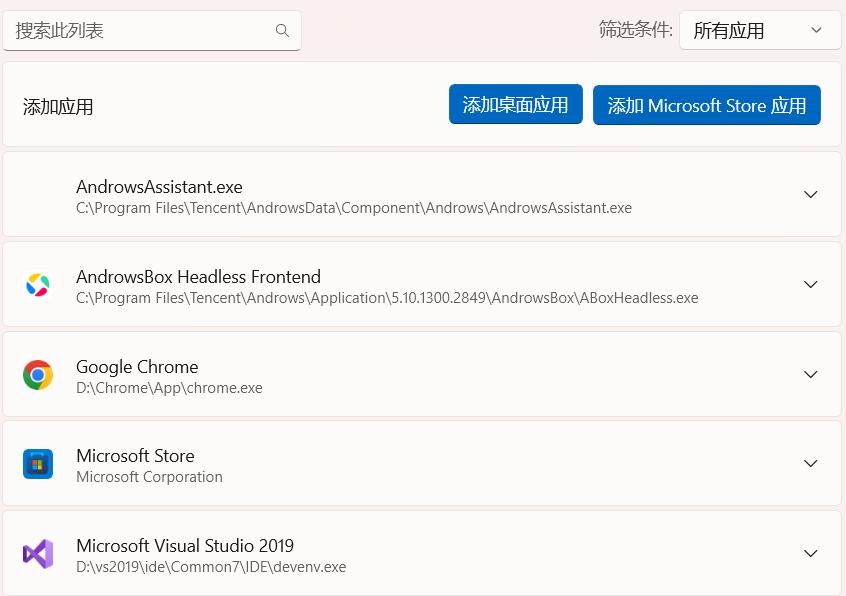This screenshot has height=596, width=846.
Task: Click the D:\Chrome\App\chrome.exe path
Action: point(169,388)
